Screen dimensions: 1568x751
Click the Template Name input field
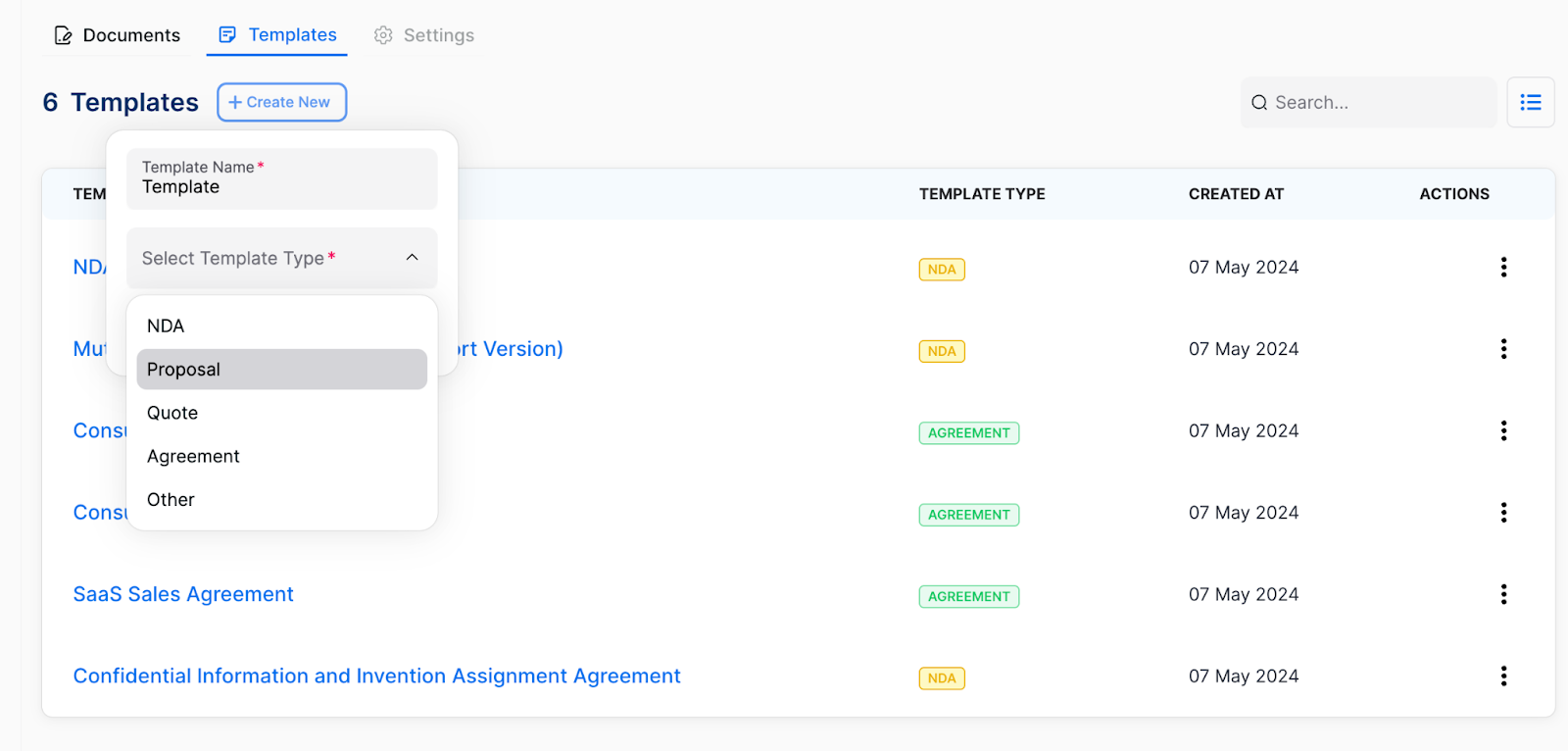[x=282, y=178]
